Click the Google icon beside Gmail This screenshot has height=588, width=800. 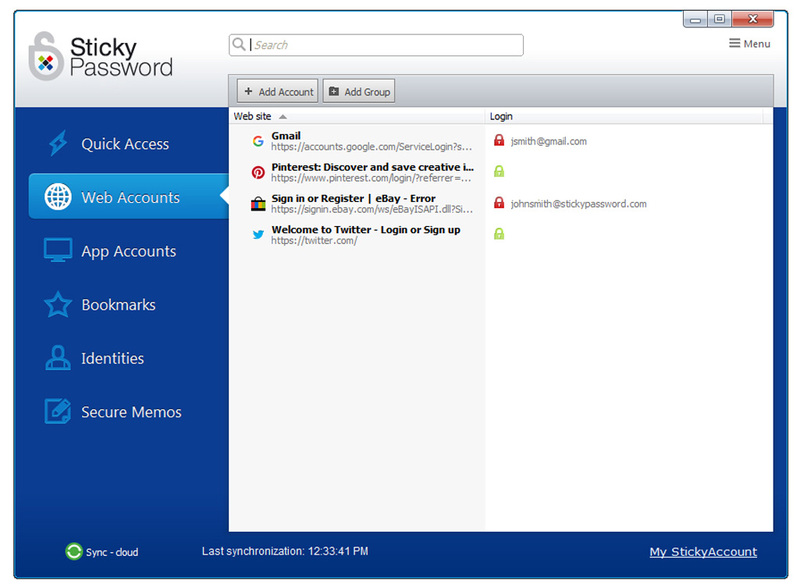point(258,141)
